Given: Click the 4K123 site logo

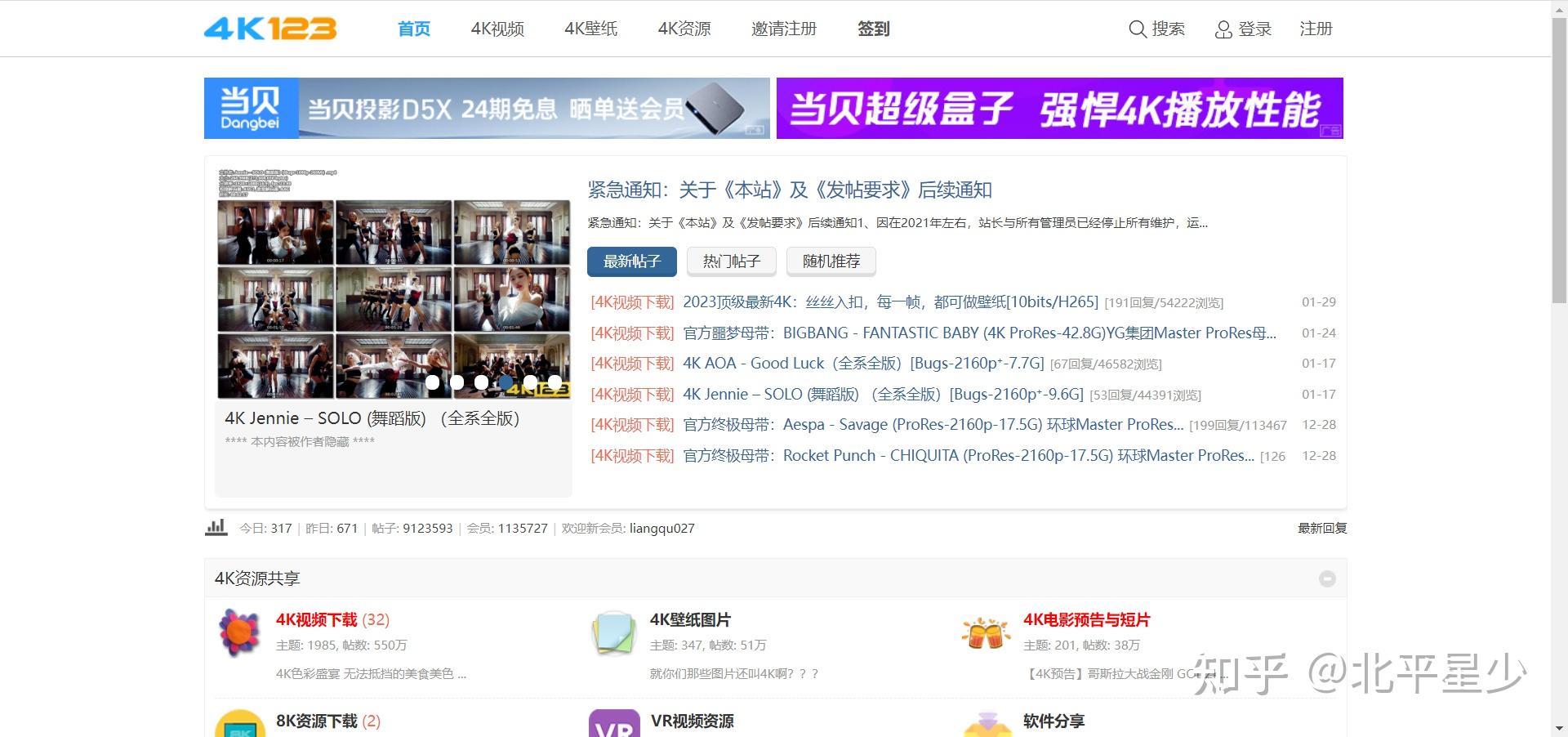Looking at the screenshot, I should coord(270,29).
